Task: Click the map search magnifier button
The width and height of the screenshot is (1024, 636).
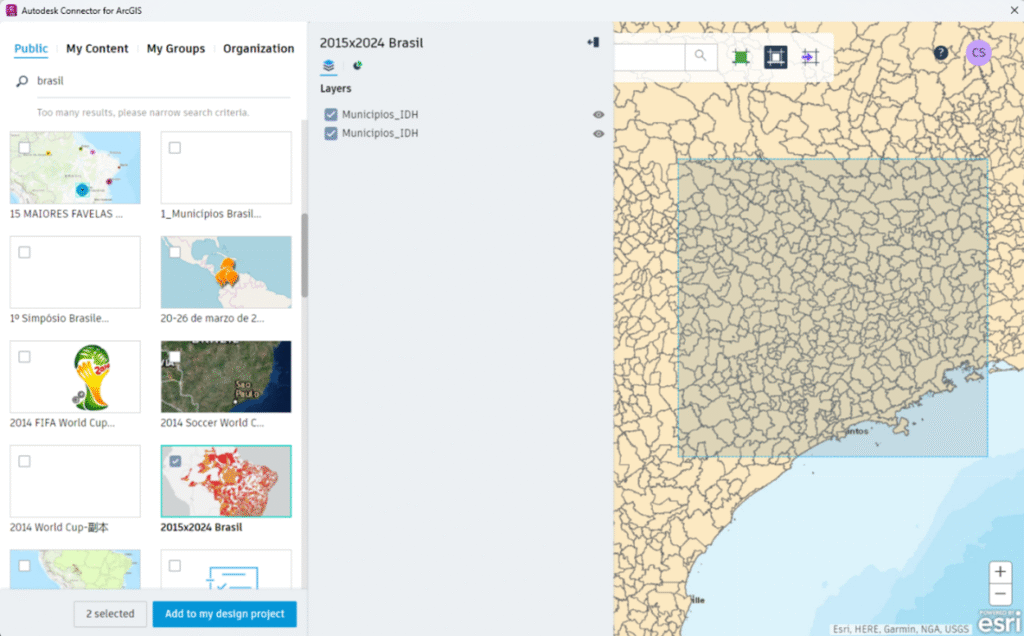Action: [700, 56]
